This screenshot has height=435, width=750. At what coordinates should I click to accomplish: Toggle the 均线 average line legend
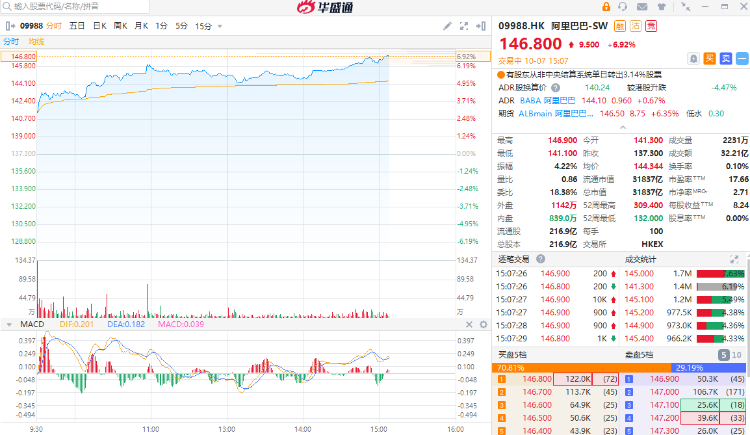(36, 42)
